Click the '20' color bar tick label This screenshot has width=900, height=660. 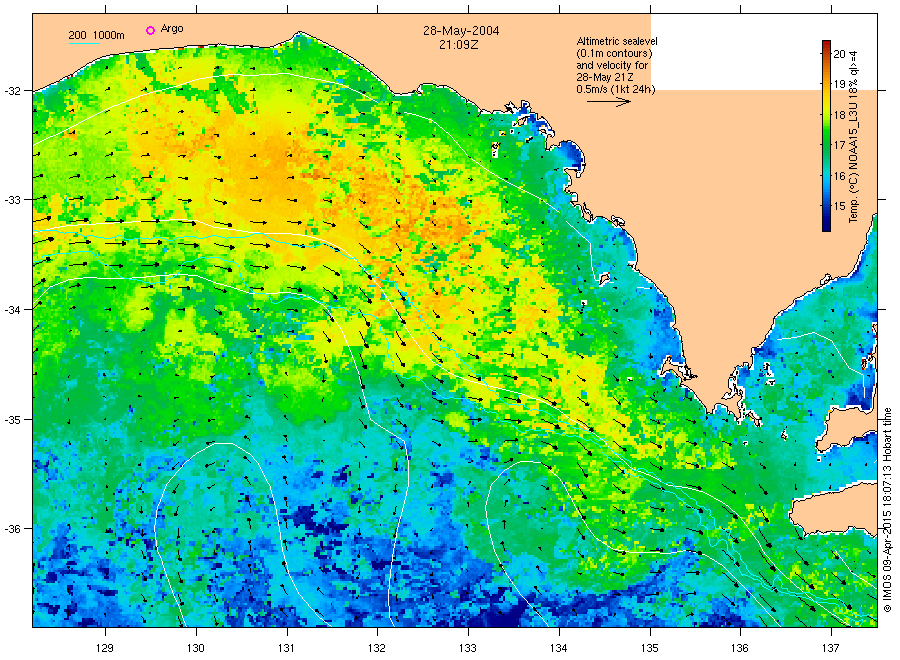[839, 55]
